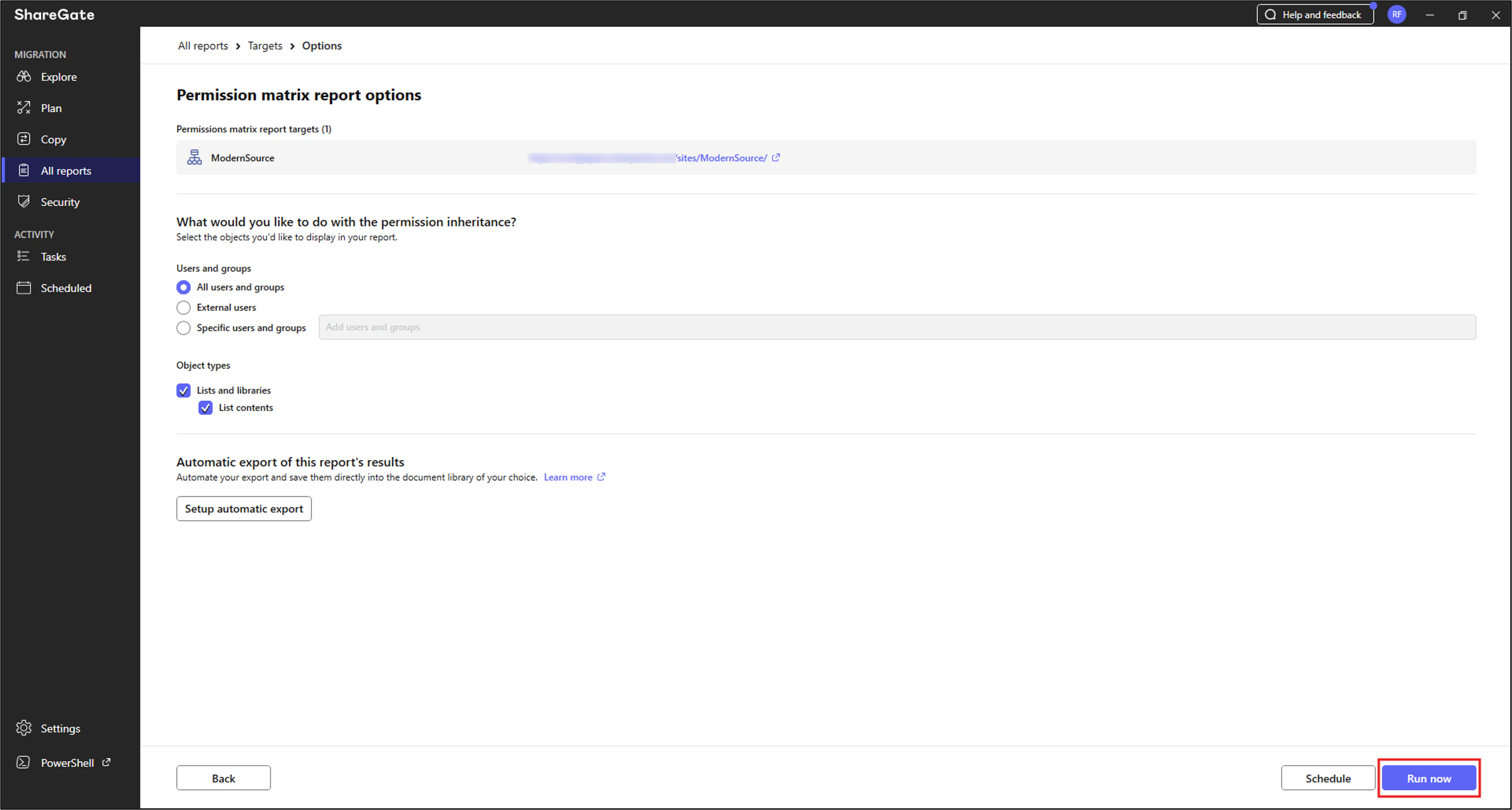
Task: Click the Schedule button
Action: click(x=1328, y=778)
